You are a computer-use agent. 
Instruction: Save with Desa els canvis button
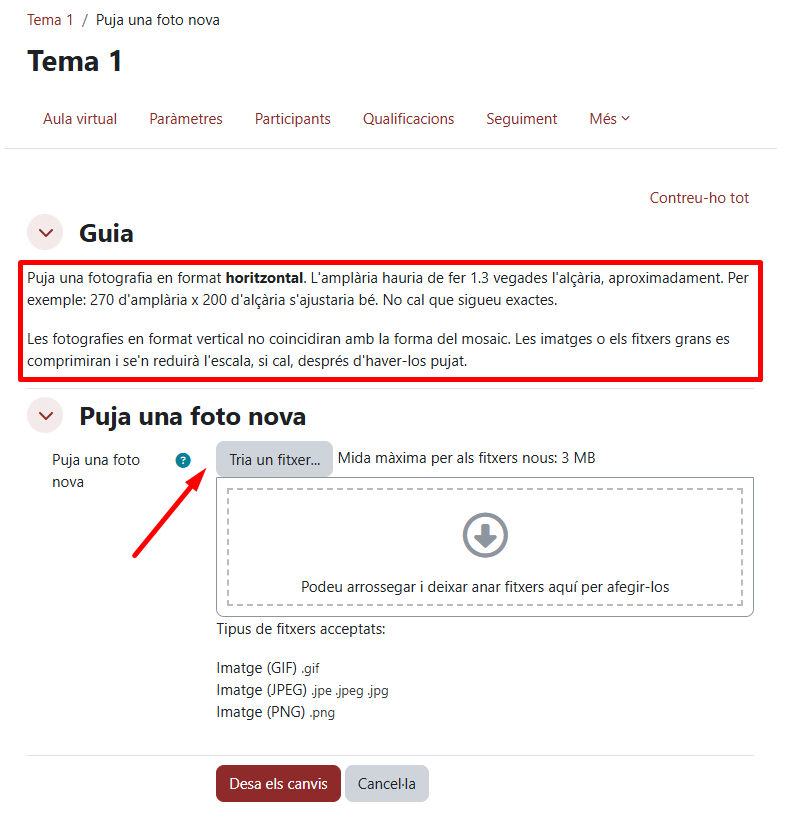[278, 783]
